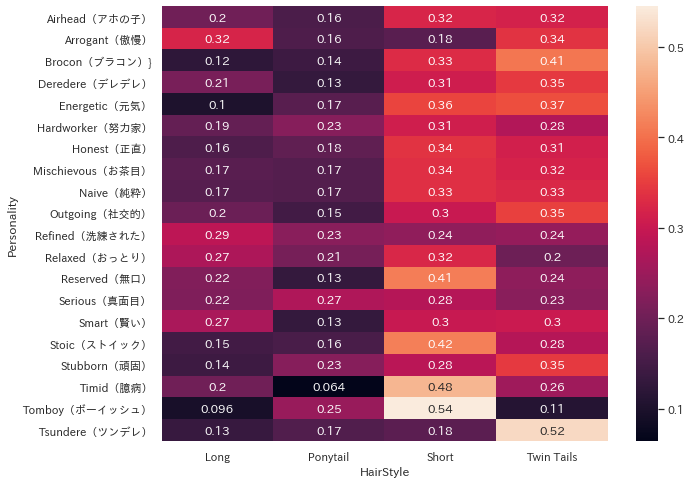Click the HairStyle axis title
Image resolution: width=691 pixels, height=484 pixels.
(x=383, y=472)
